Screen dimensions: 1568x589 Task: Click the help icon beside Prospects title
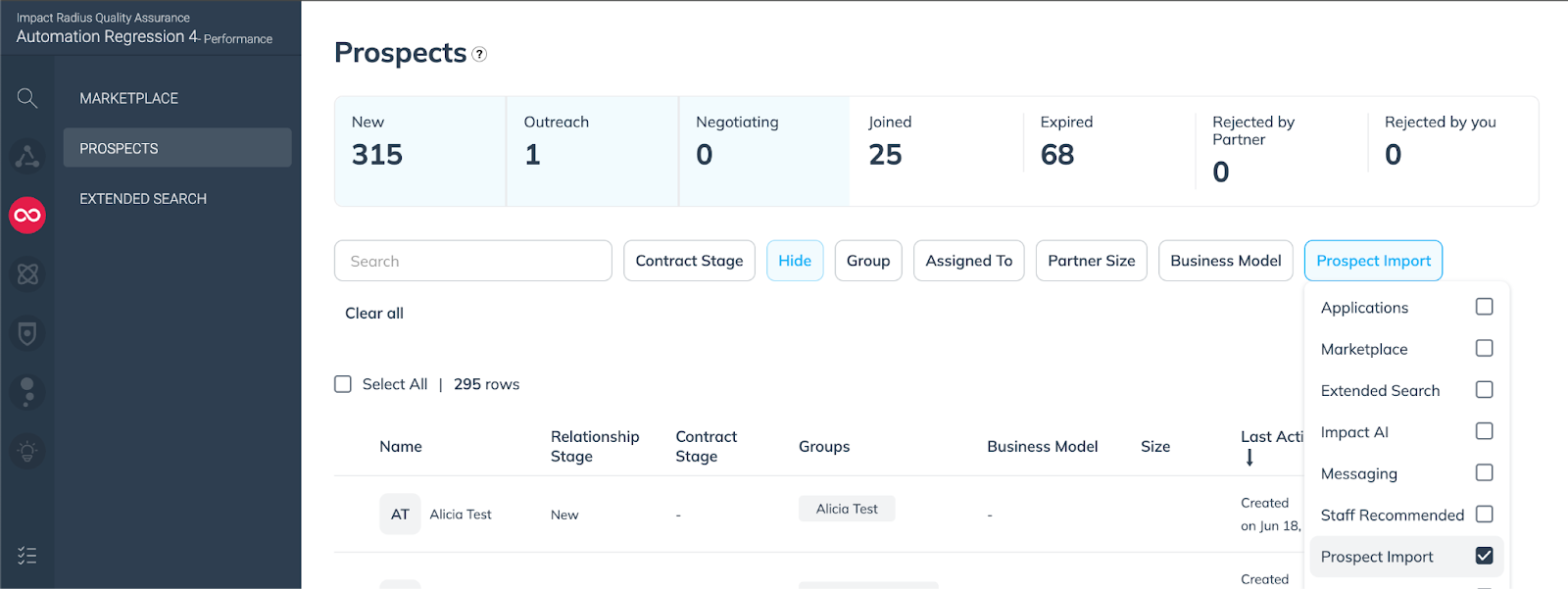coord(479,55)
